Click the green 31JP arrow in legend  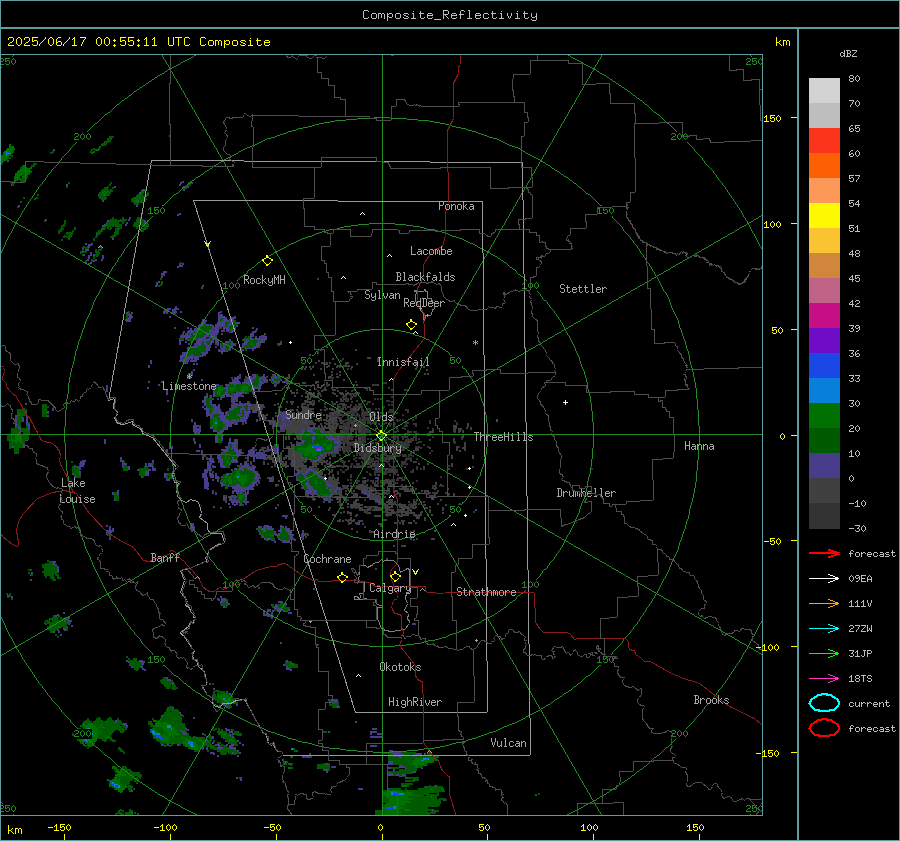824,653
